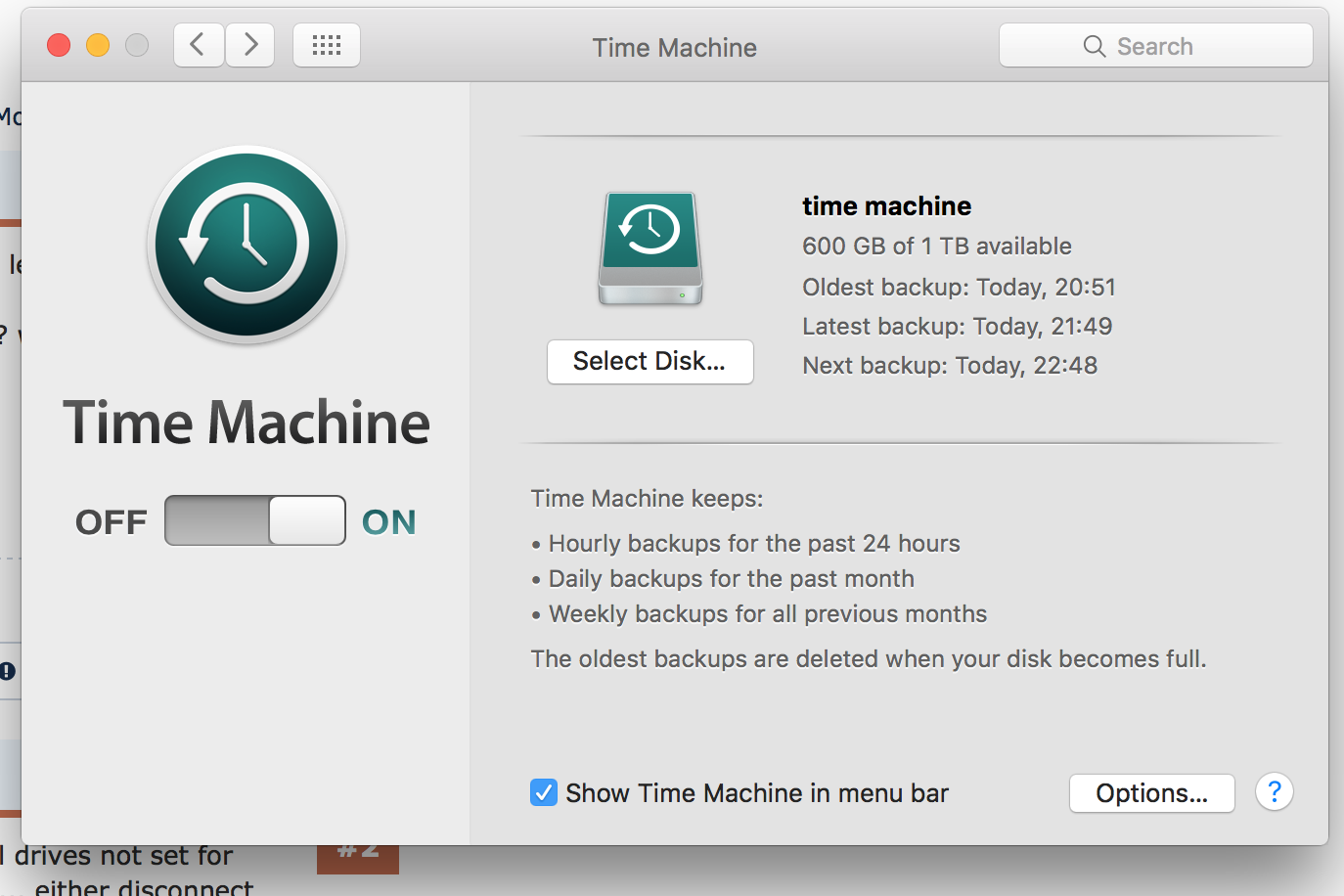Image resolution: width=1344 pixels, height=896 pixels.
Task: Click the backup disk drive icon
Action: 650,248
